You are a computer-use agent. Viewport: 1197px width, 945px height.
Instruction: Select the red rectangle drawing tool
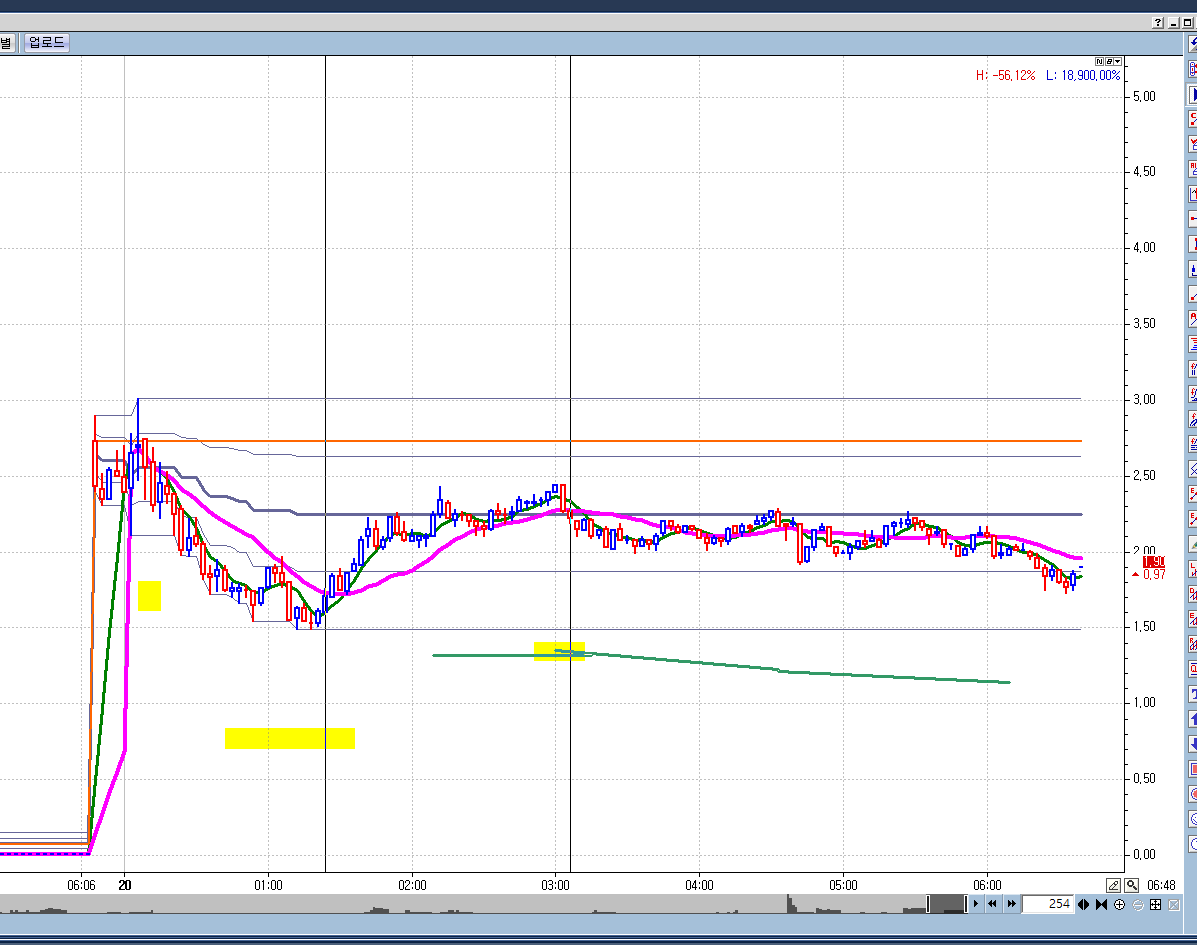click(x=1193, y=769)
